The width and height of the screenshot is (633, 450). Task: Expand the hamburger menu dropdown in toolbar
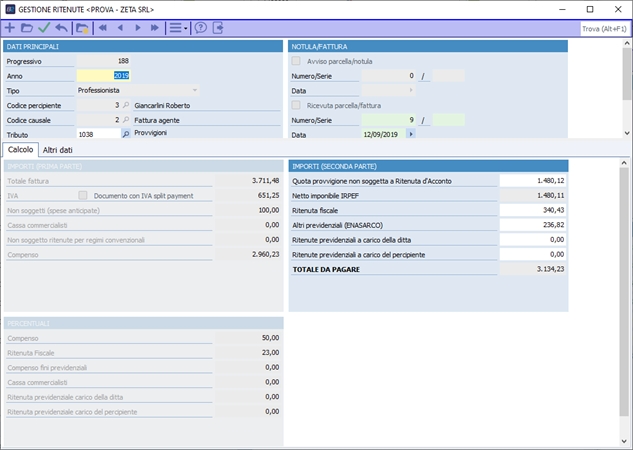pyautogui.click(x=177, y=28)
